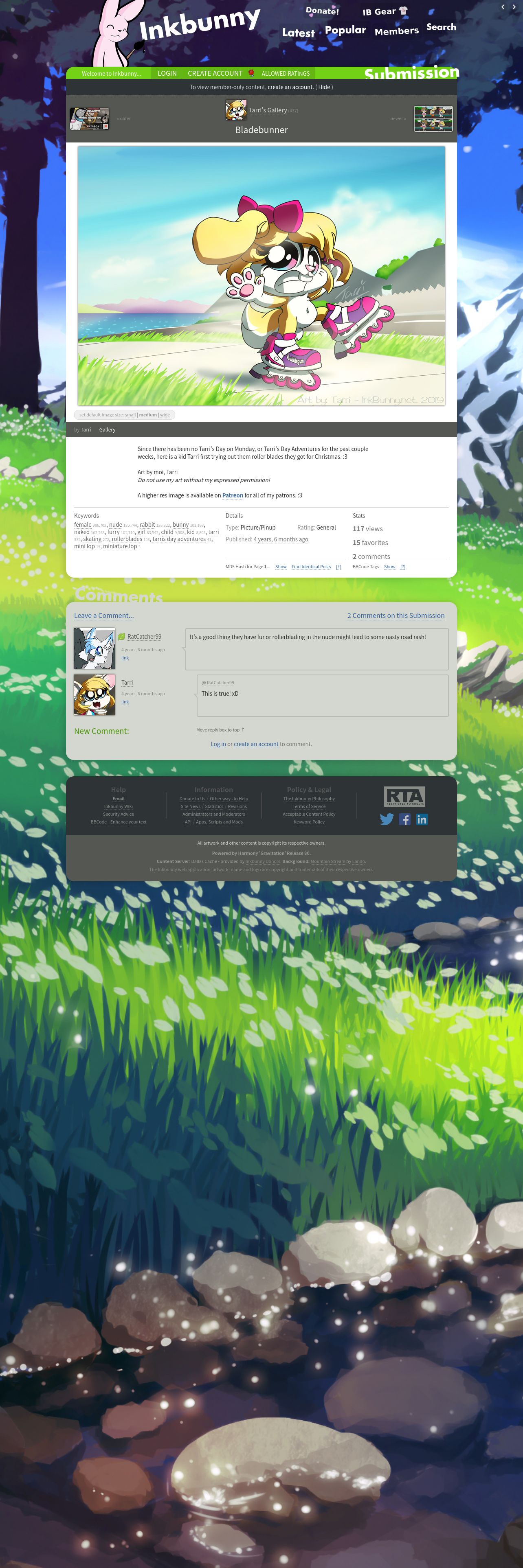Screen dimensions: 523x1568
Task: Open the 'link' under Tarri's comment
Action: [125, 702]
